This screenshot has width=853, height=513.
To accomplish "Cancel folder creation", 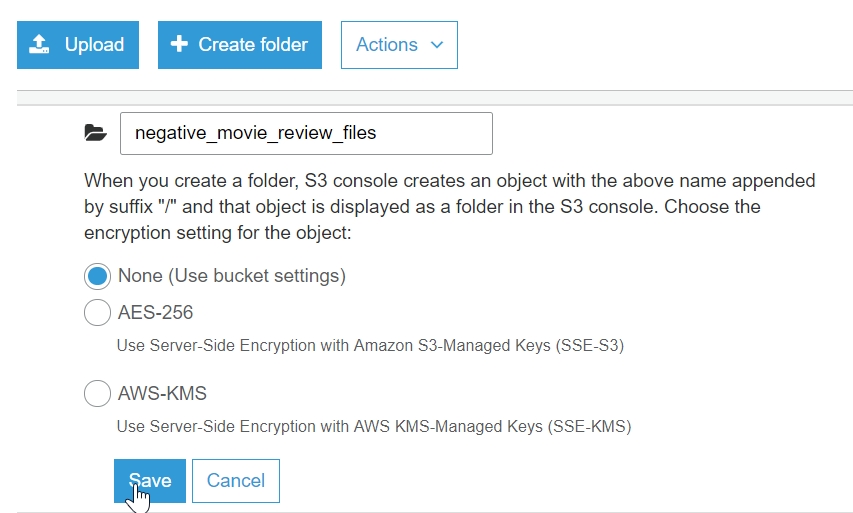I will [x=236, y=481].
